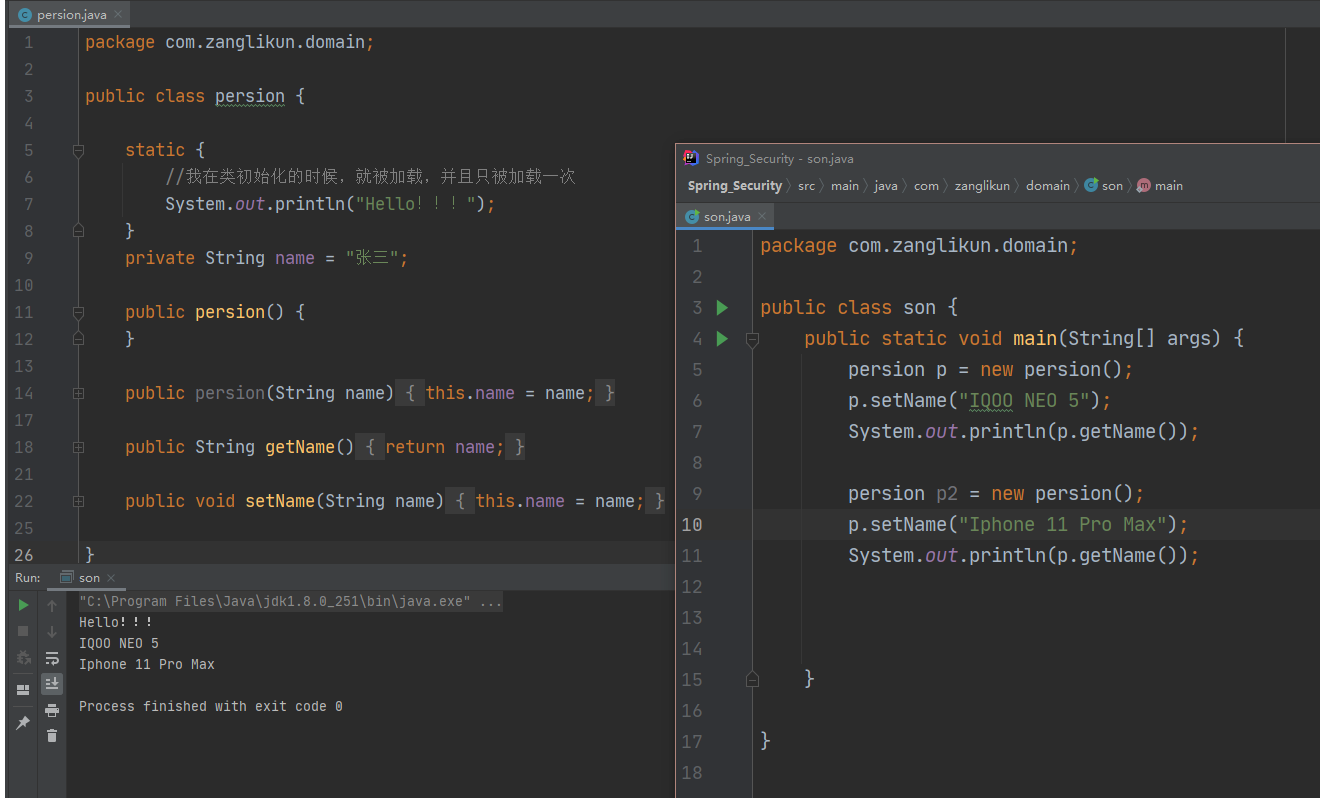This screenshot has height=800, width=1322.
Task: Rerun the son application with the green arrow
Action: pyautogui.click(x=22, y=604)
